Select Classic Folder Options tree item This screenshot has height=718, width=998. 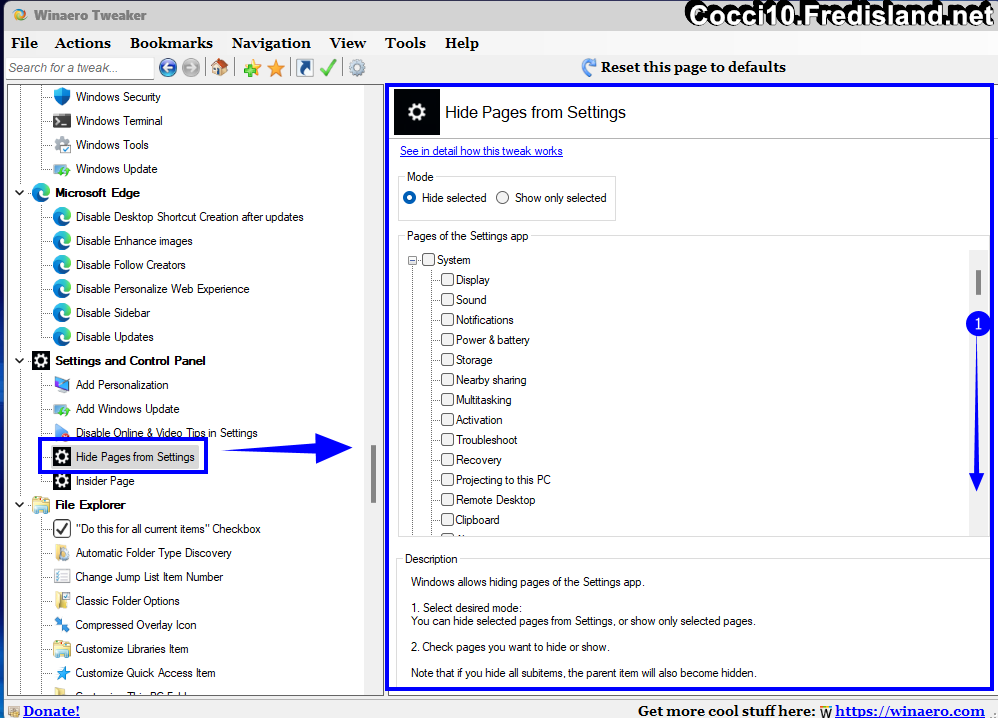coord(127,601)
